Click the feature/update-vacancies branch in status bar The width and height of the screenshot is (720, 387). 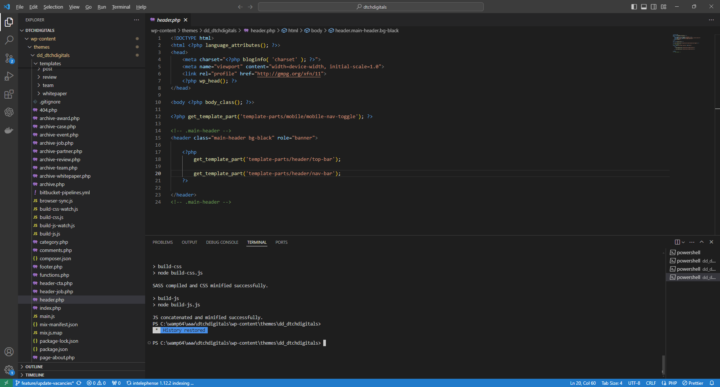45,383
